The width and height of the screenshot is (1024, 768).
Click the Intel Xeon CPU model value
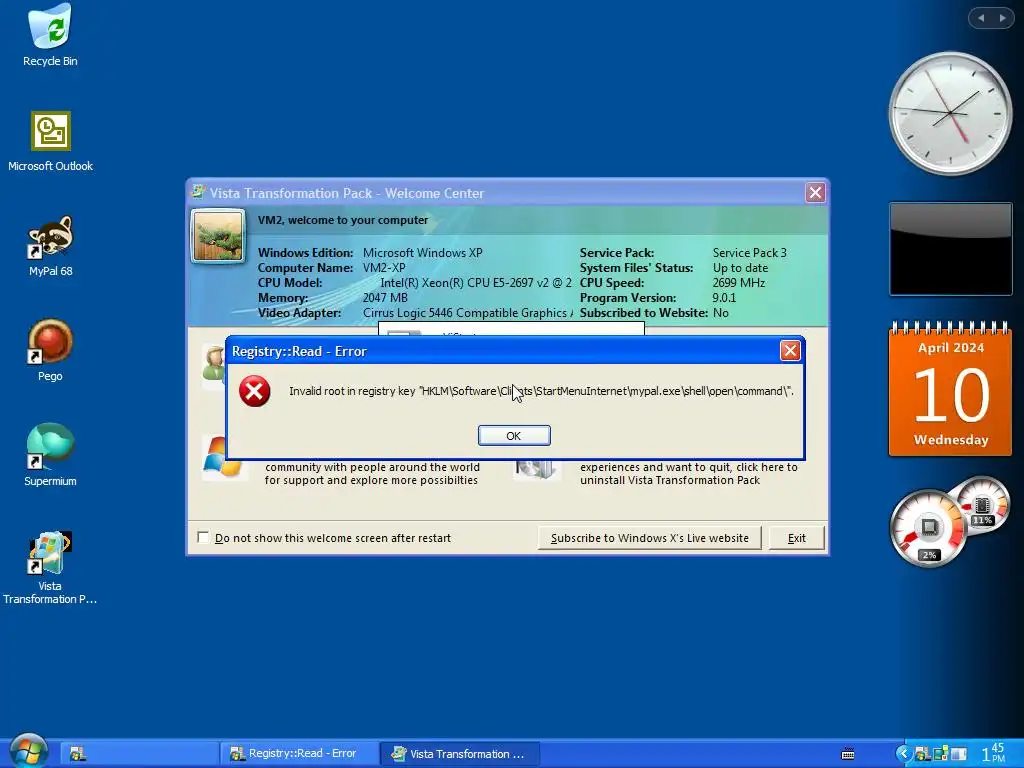tap(476, 283)
